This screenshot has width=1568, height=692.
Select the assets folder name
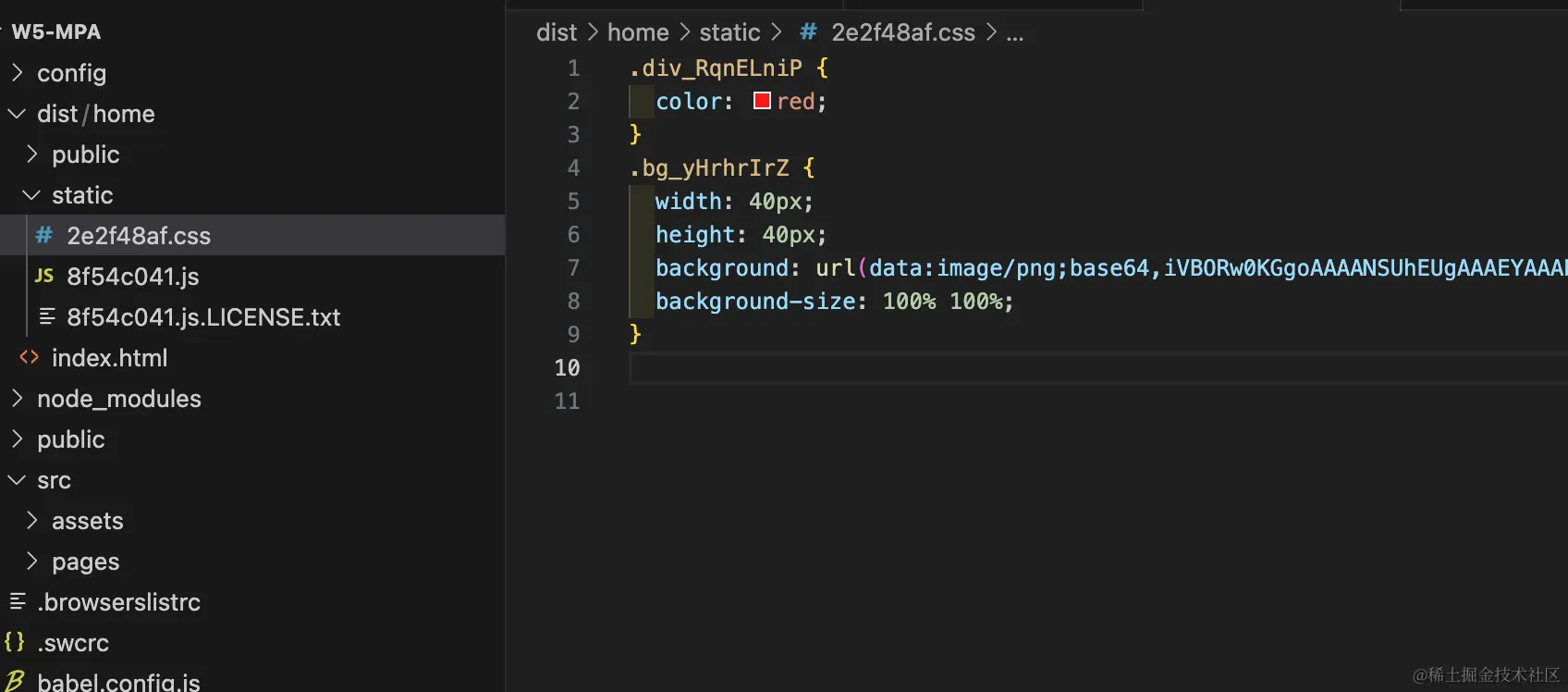(88, 520)
